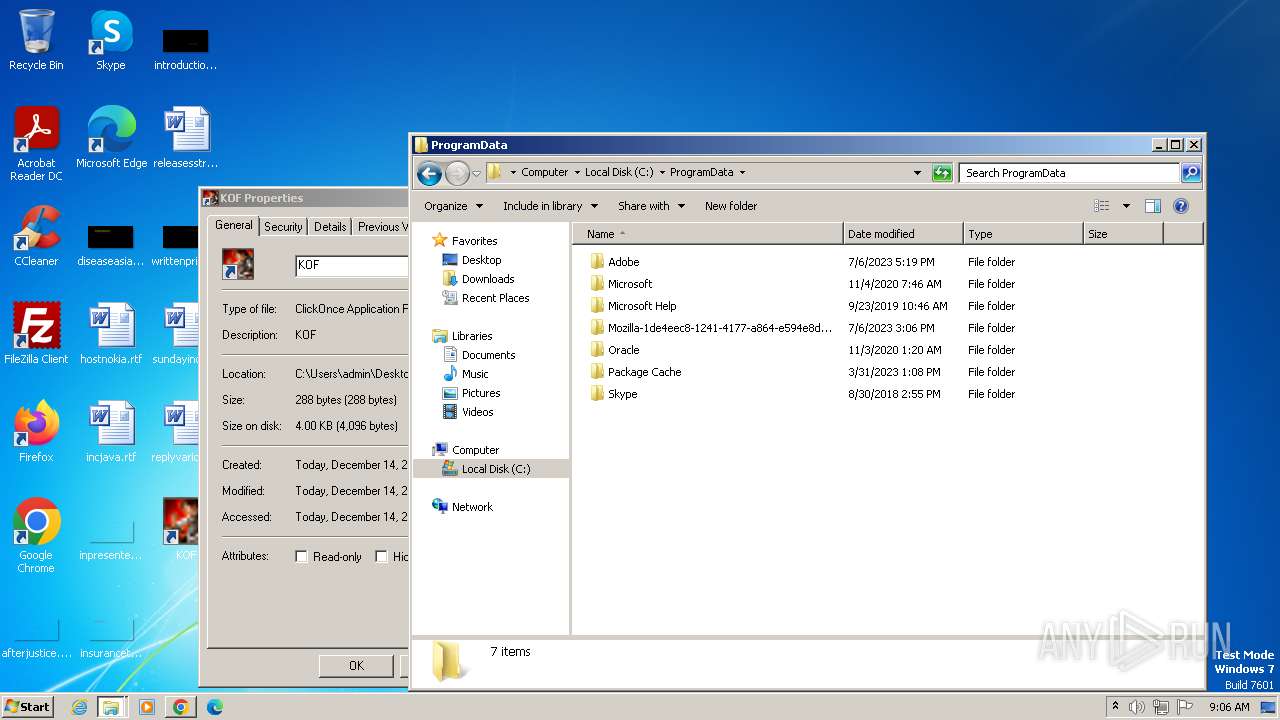Select the Oracle folder
The width and height of the screenshot is (1280, 720).
pyautogui.click(x=615, y=350)
